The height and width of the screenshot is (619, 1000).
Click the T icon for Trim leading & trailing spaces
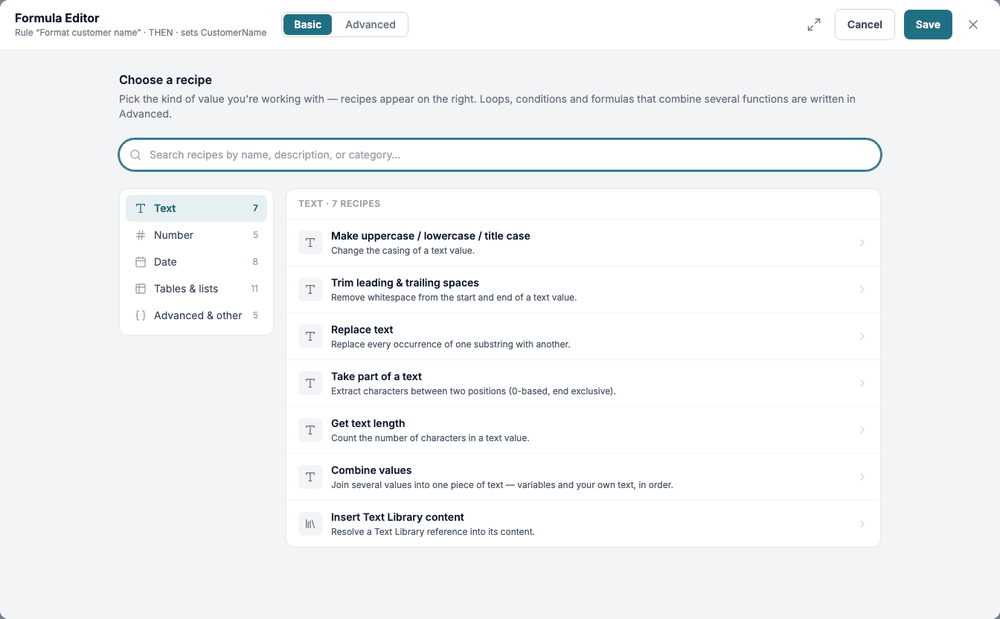pyautogui.click(x=310, y=289)
